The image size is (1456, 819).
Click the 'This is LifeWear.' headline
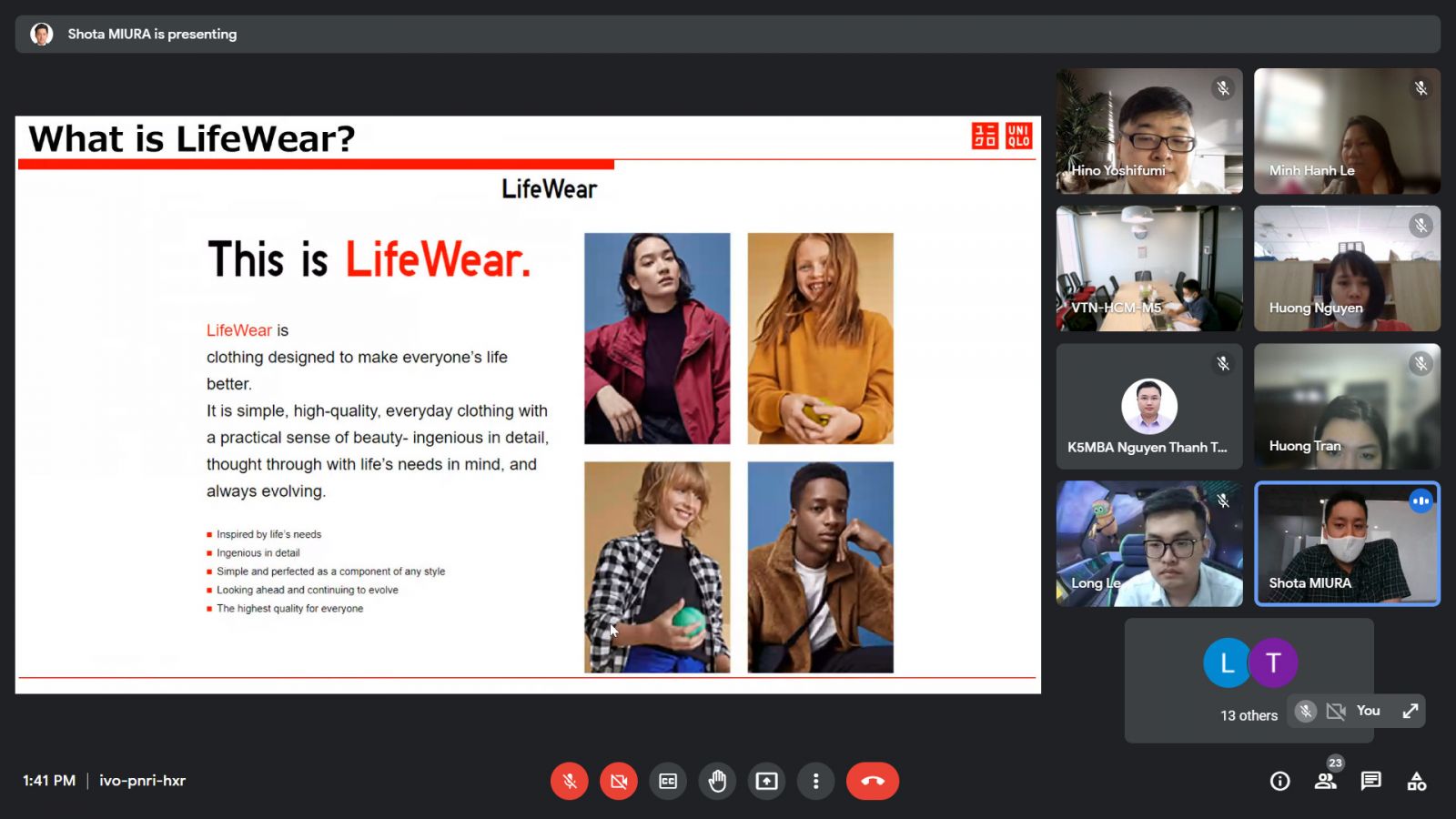369,259
